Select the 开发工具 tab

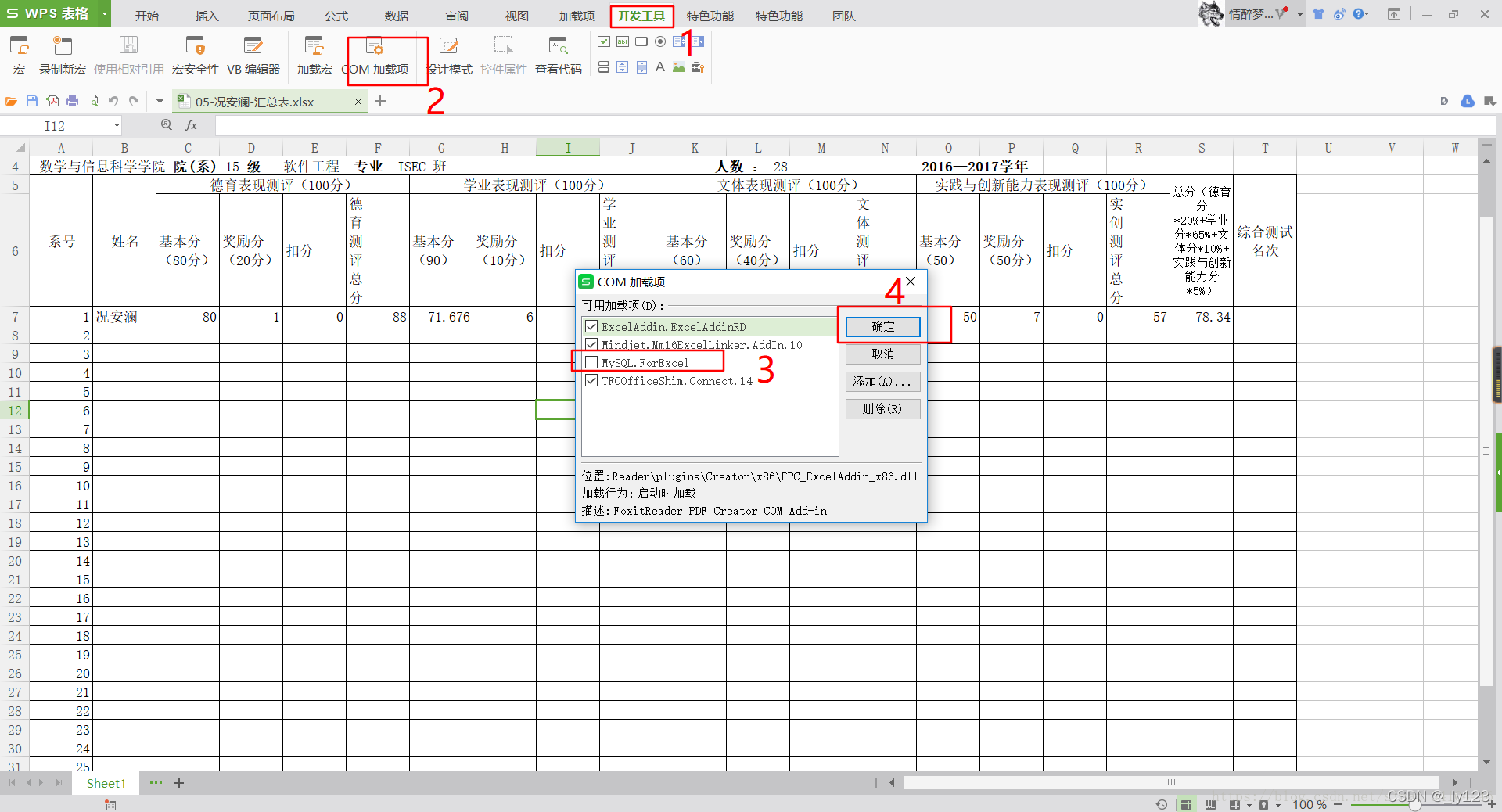641,16
